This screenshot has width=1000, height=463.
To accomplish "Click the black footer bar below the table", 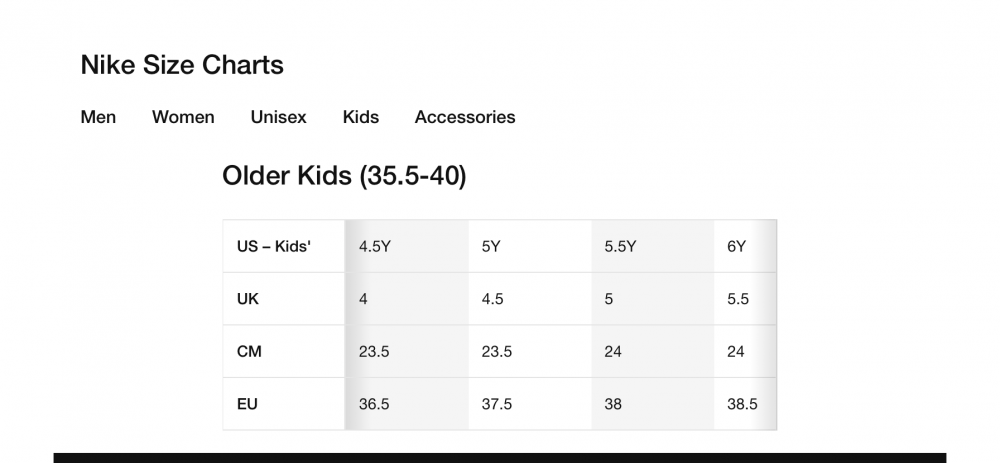I will pos(500,458).
